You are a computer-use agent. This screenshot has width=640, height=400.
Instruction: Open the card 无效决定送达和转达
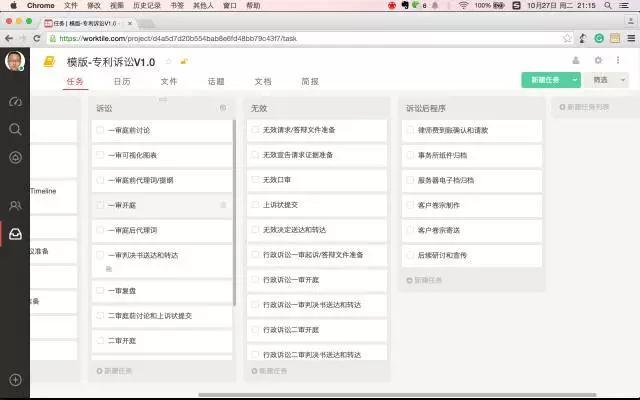click(317, 230)
